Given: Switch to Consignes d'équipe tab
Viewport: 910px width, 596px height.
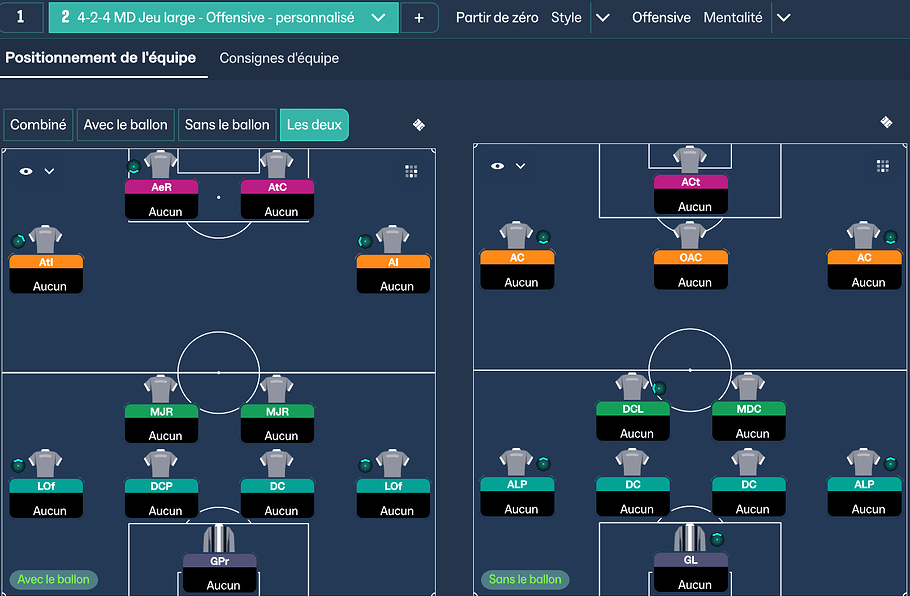Looking at the screenshot, I should click(x=279, y=58).
